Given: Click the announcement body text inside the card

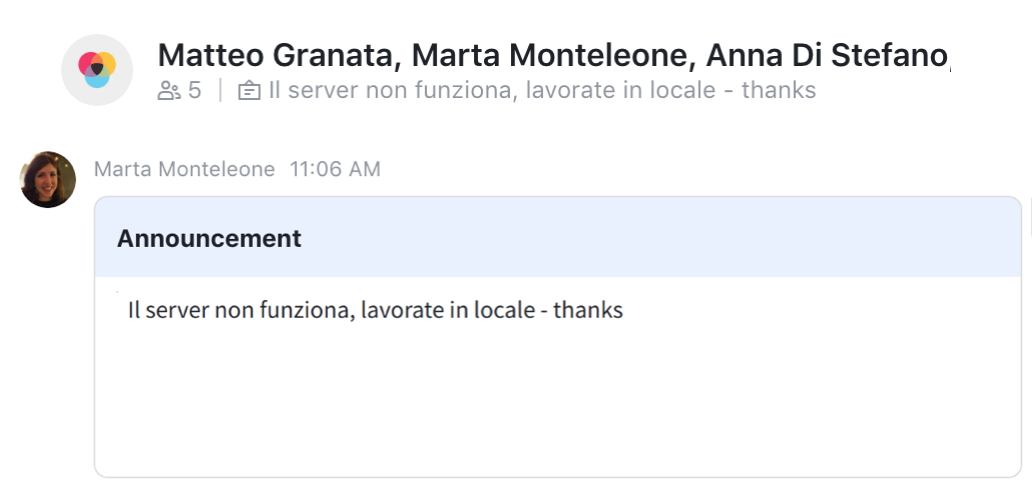Looking at the screenshot, I should tap(375, 310).
